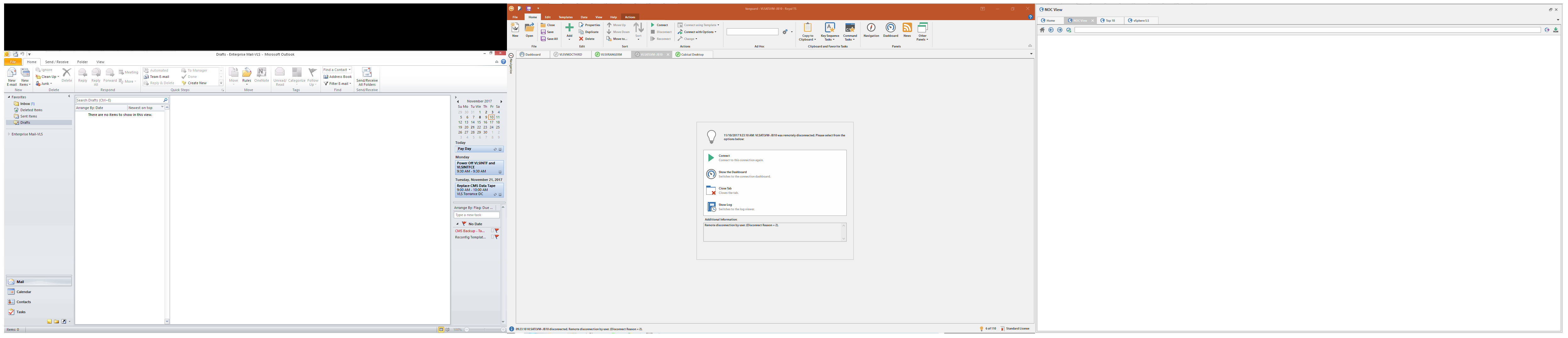Image resolution: width=1568 pixels, height=338 pixels.
Task: Open the Navigation panel in Royal TS
Action: [871, 30]
